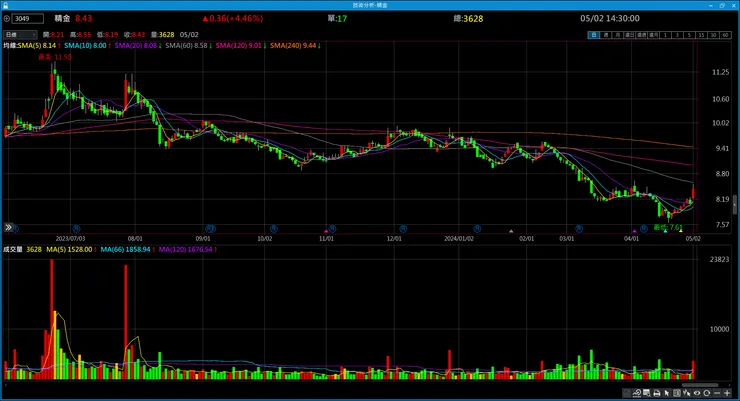Select the 還月 adjusted monthly period button
This screenshot has width=740, height=401.
click(x=653, y=35)
